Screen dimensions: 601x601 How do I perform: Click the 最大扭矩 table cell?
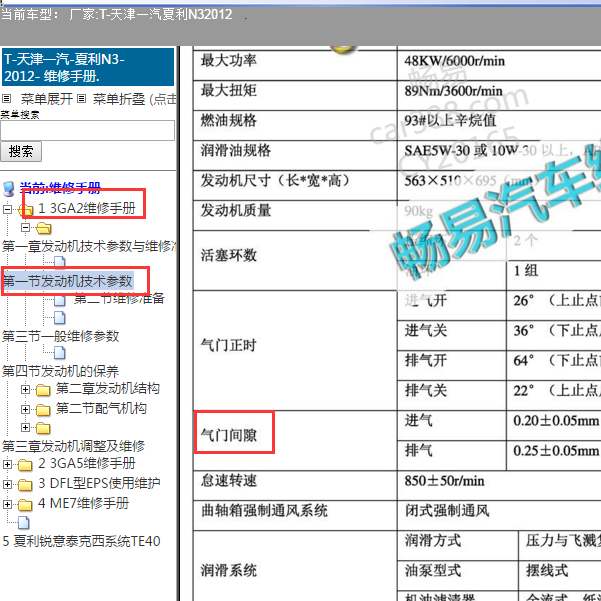tap(295, 95)
